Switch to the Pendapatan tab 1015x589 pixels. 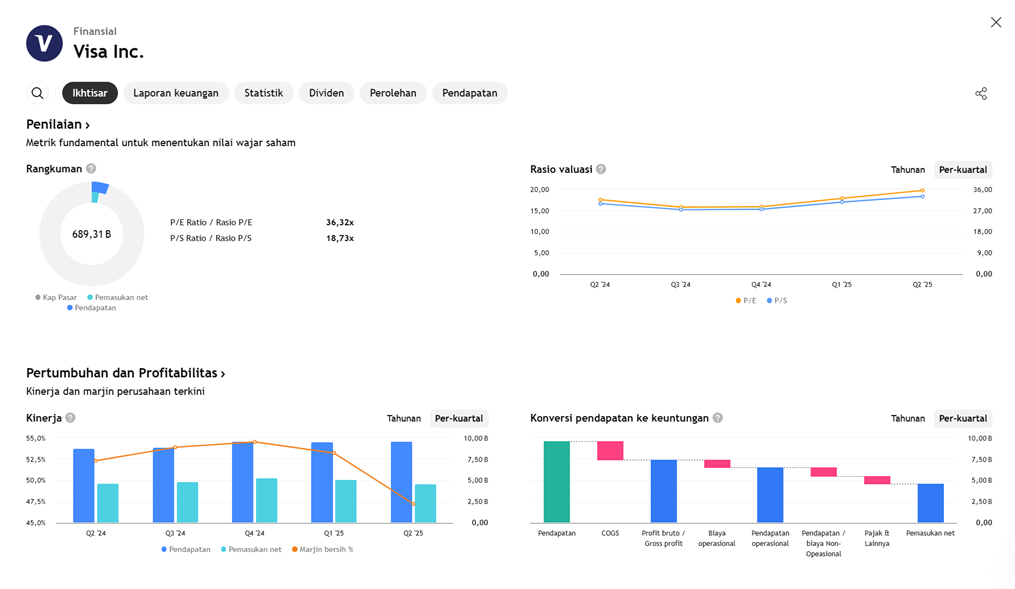tap(470, 93)
